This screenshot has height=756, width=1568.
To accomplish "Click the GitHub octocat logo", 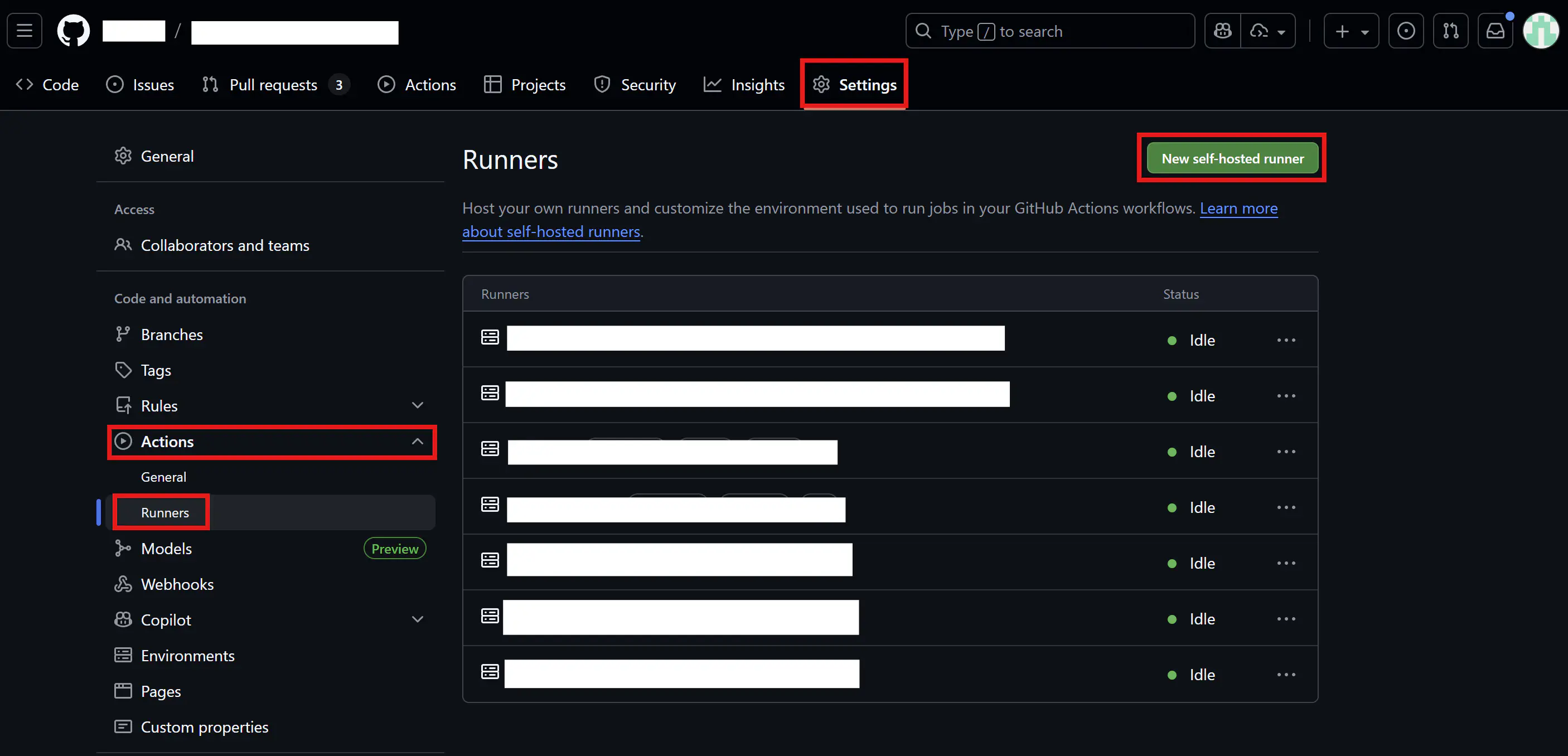I will click(x=73, y=31).
